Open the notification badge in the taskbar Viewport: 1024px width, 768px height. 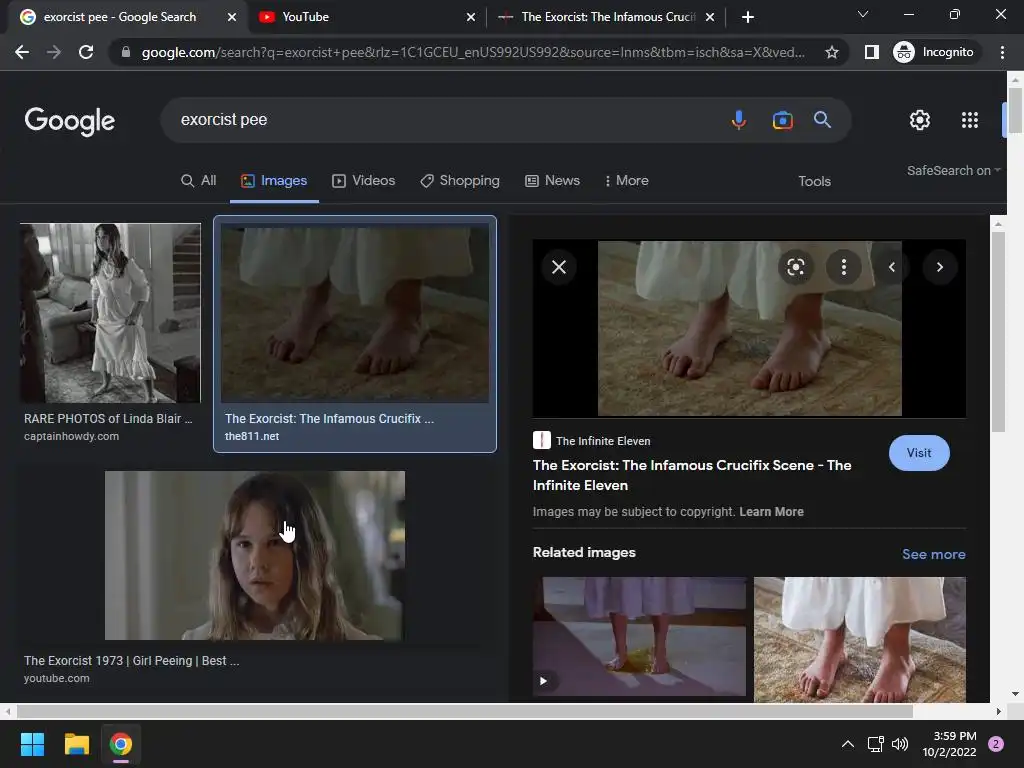996,744
